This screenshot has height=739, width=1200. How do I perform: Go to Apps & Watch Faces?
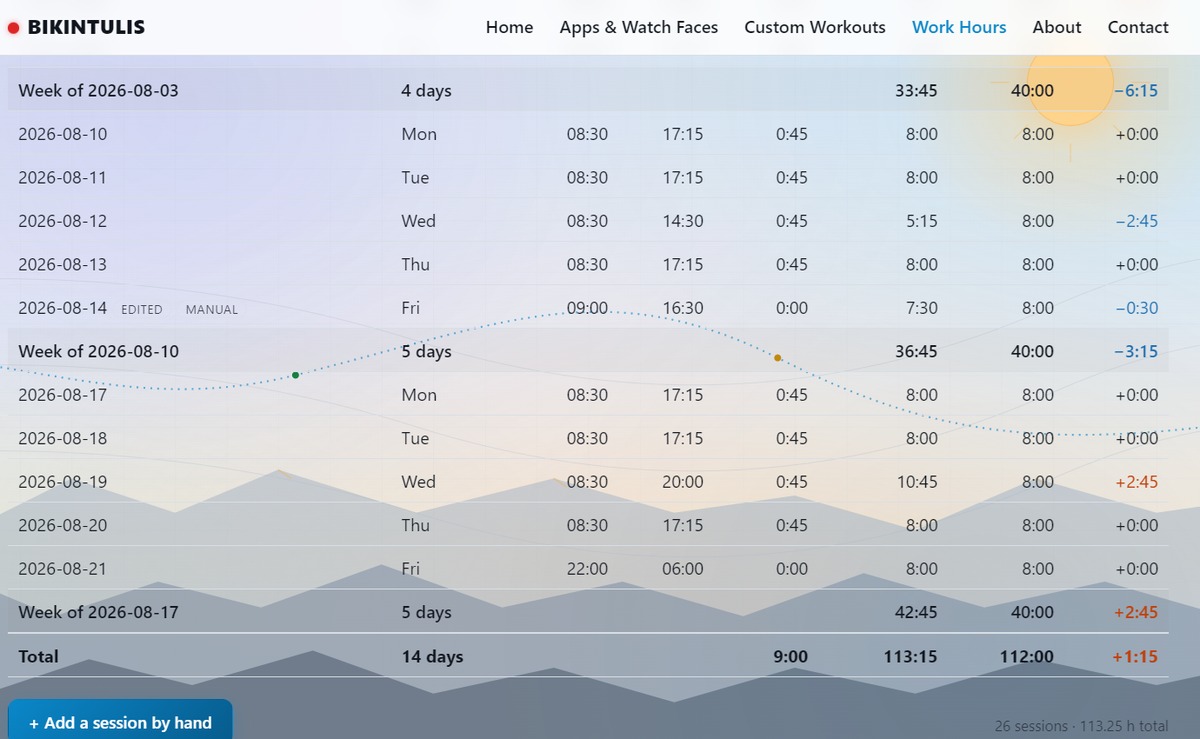pos(639,27)
